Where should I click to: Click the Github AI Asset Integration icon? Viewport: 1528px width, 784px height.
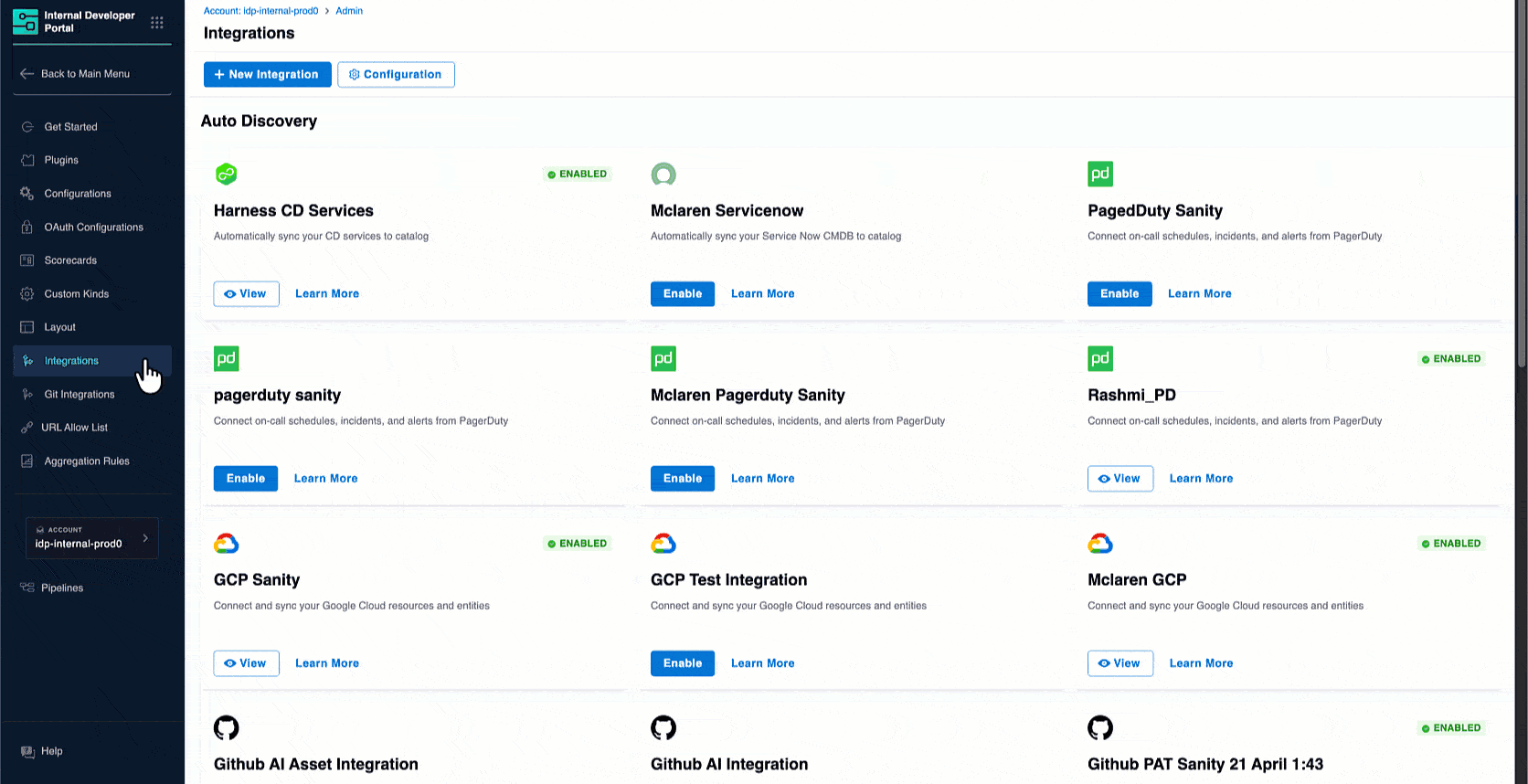pyautogui.click(x=227, y=728)
